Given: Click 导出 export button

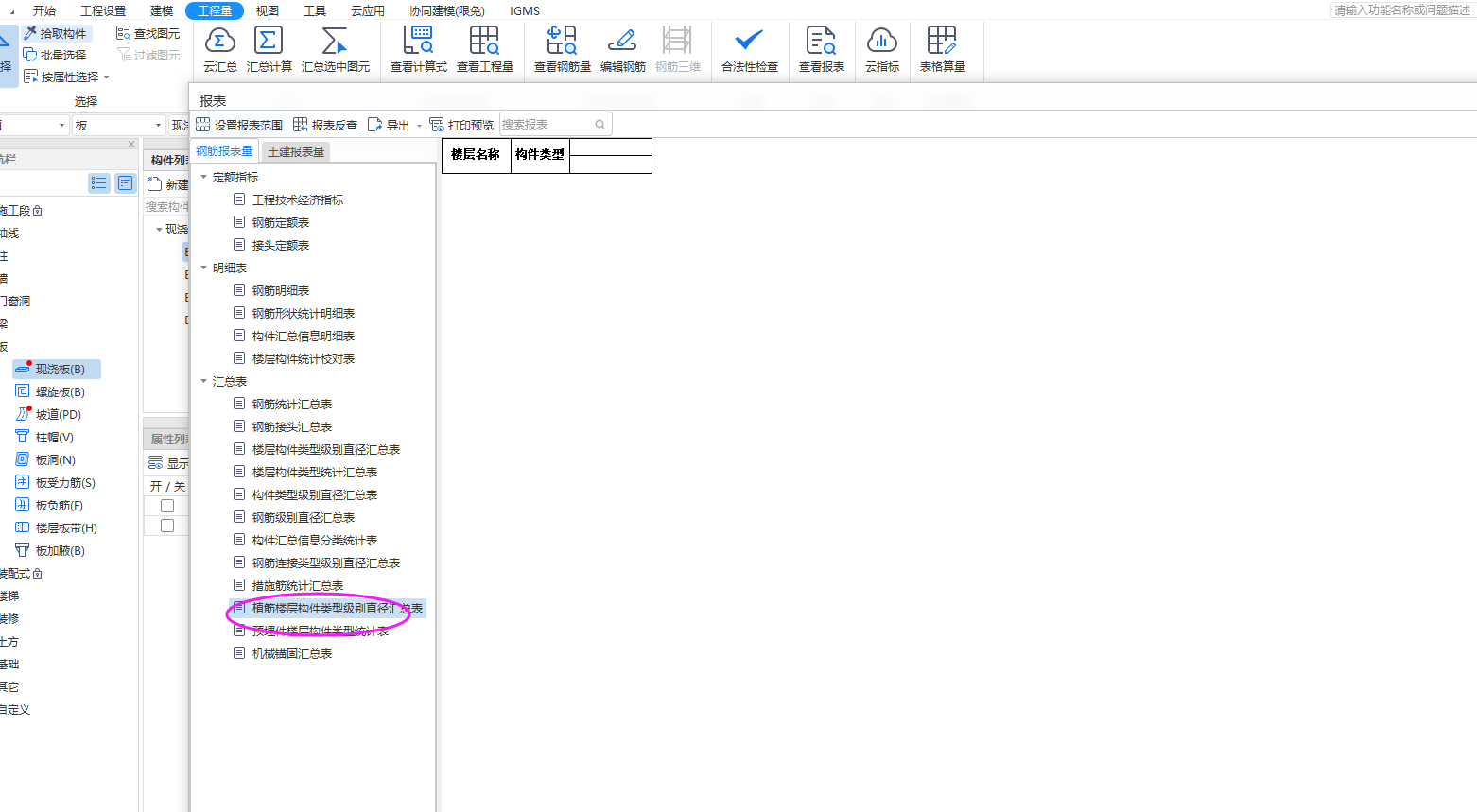Looking at the screenshot, I should click(x=389, y=125).
